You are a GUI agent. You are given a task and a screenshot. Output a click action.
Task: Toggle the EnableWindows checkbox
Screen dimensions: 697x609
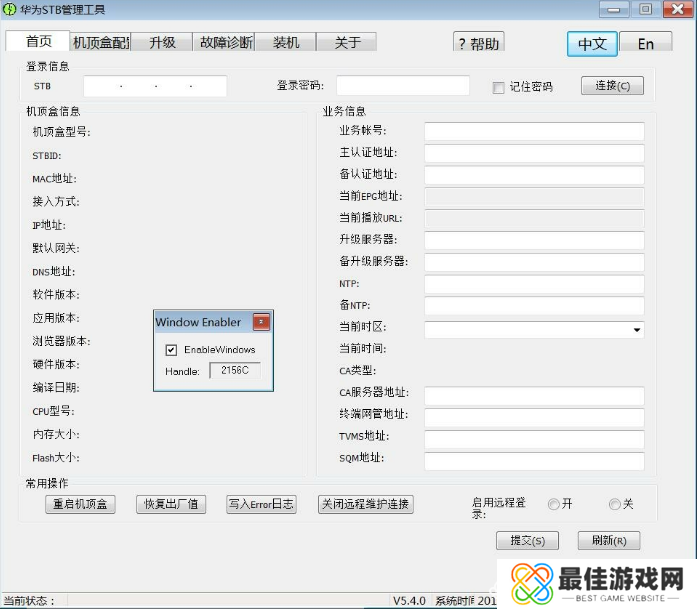171,350
